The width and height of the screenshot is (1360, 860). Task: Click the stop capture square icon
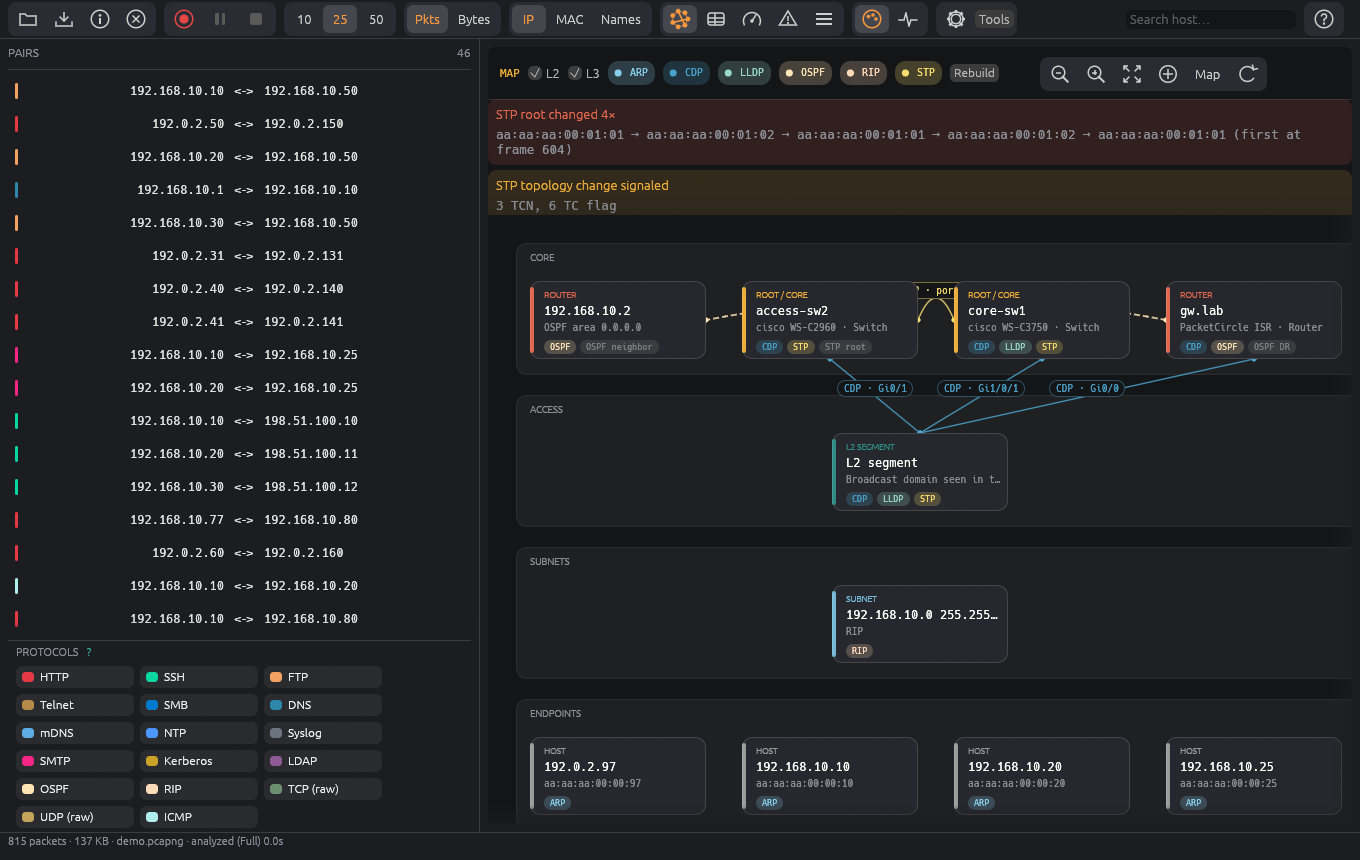click(256, 19)
